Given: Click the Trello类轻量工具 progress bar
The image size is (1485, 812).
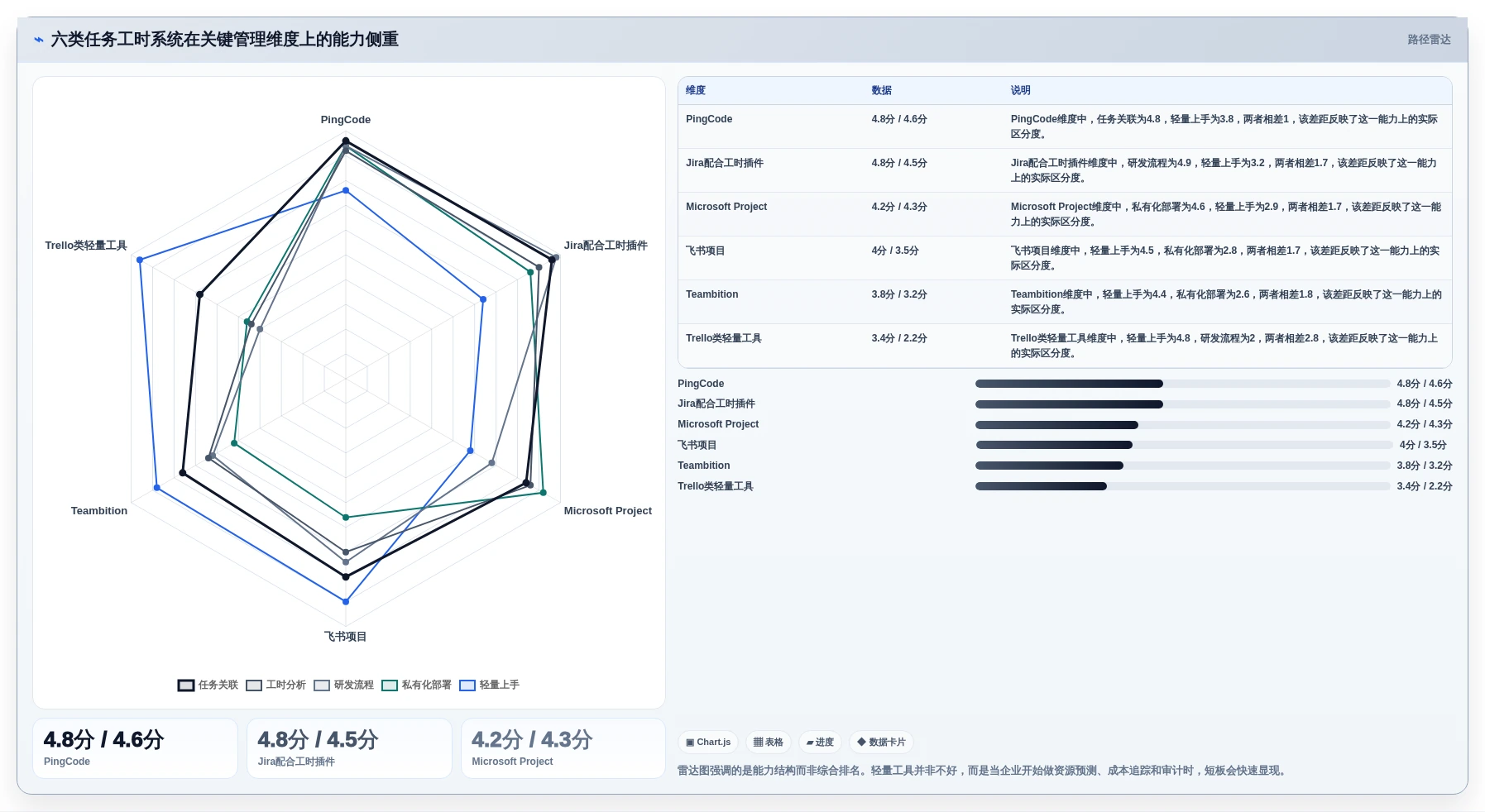Looking at the screenshot, I should click(x=1182, y=486).
